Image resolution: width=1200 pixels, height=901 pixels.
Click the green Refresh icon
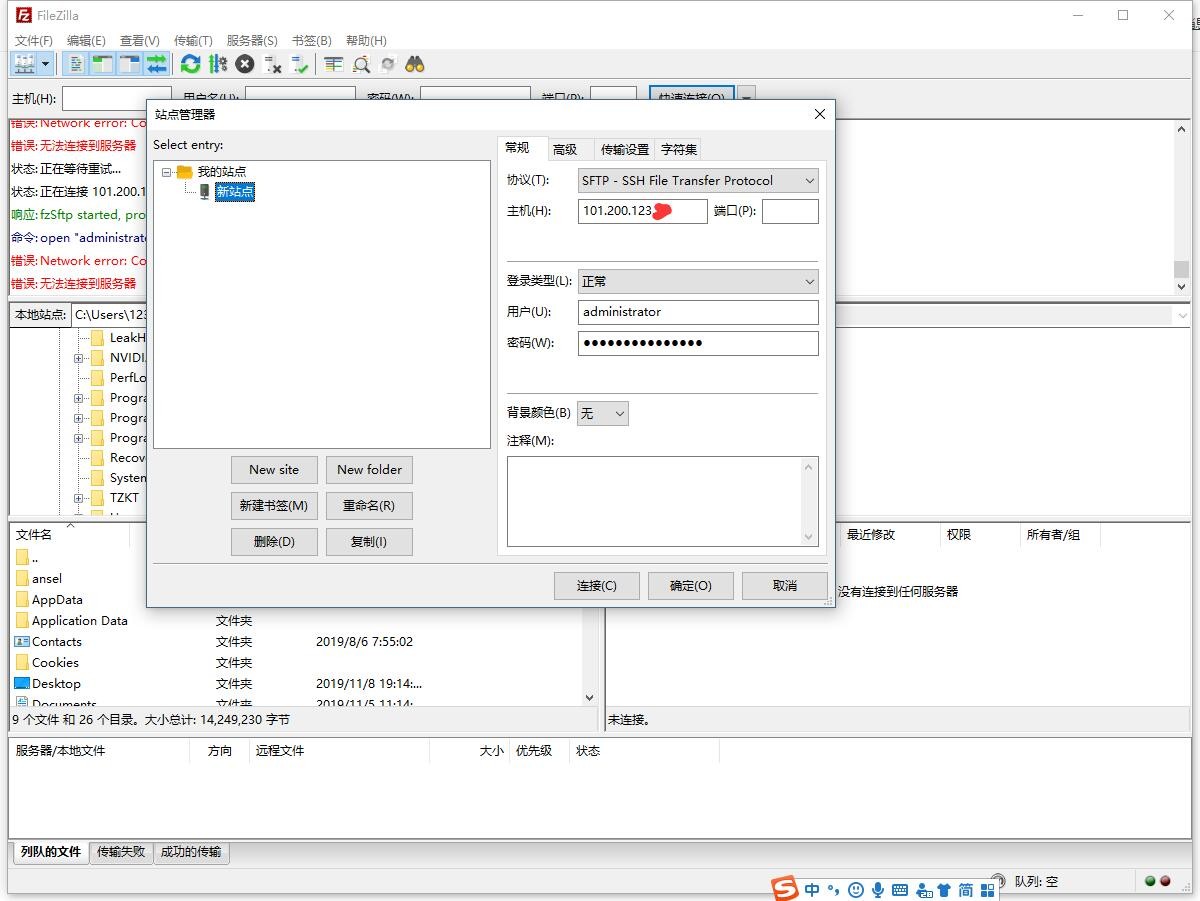[190, 64]
